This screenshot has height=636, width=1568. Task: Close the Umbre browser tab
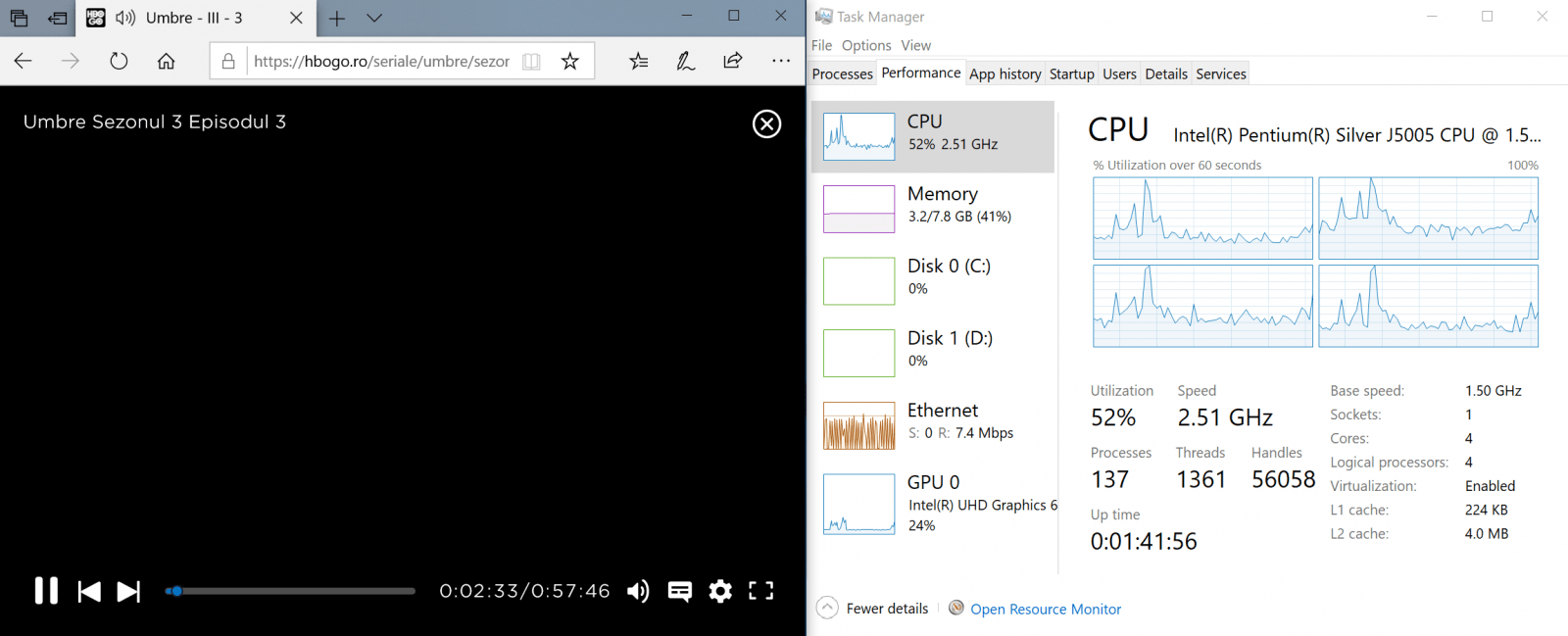296,18
